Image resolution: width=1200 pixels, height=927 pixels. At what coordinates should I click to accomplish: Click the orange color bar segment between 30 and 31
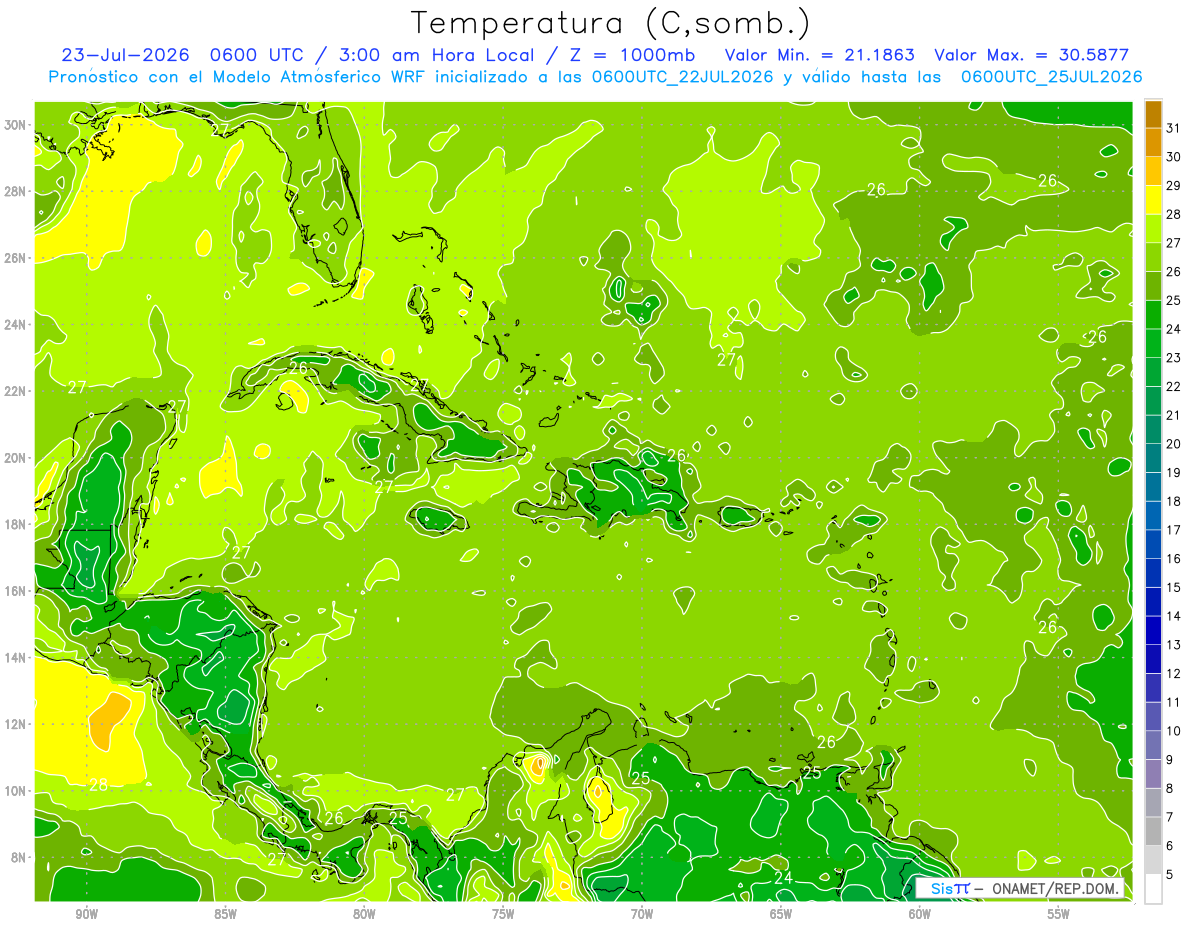(1153, 143)
